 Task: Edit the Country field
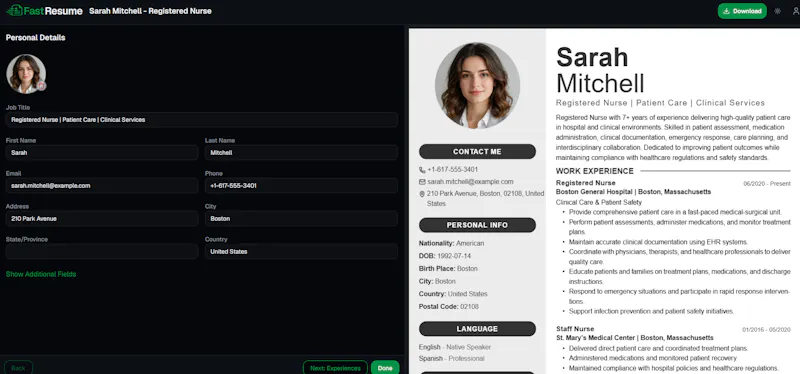click(301, 252)
